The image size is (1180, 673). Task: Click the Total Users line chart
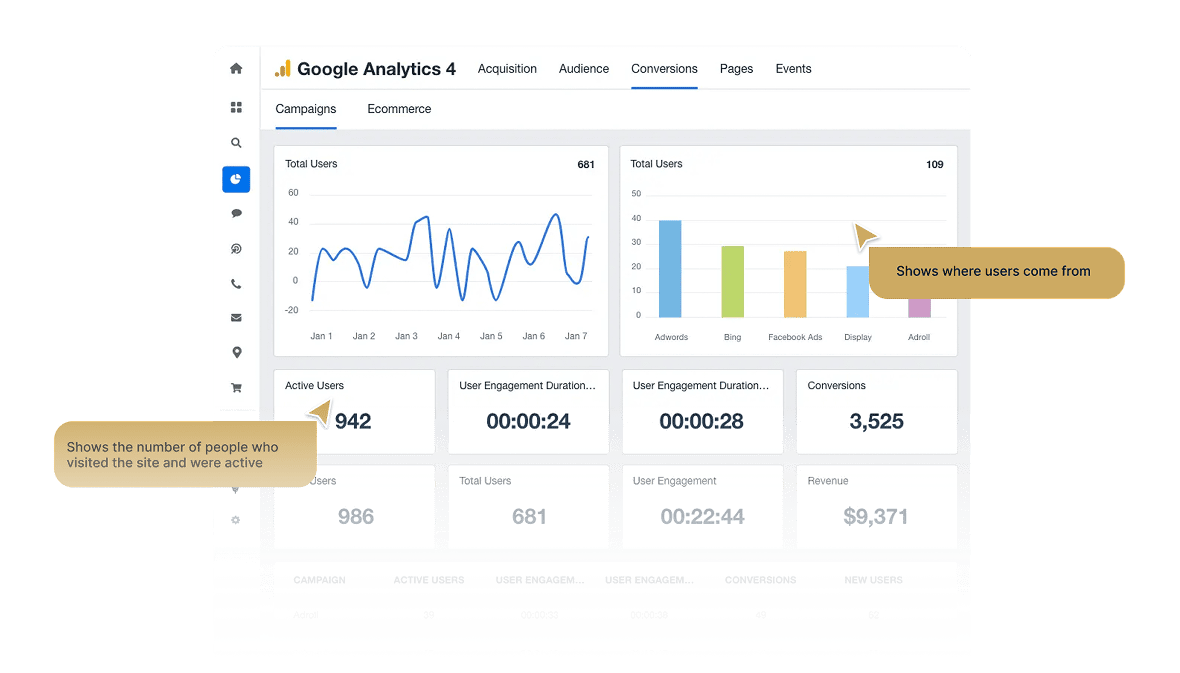click(x=450, y=258)
